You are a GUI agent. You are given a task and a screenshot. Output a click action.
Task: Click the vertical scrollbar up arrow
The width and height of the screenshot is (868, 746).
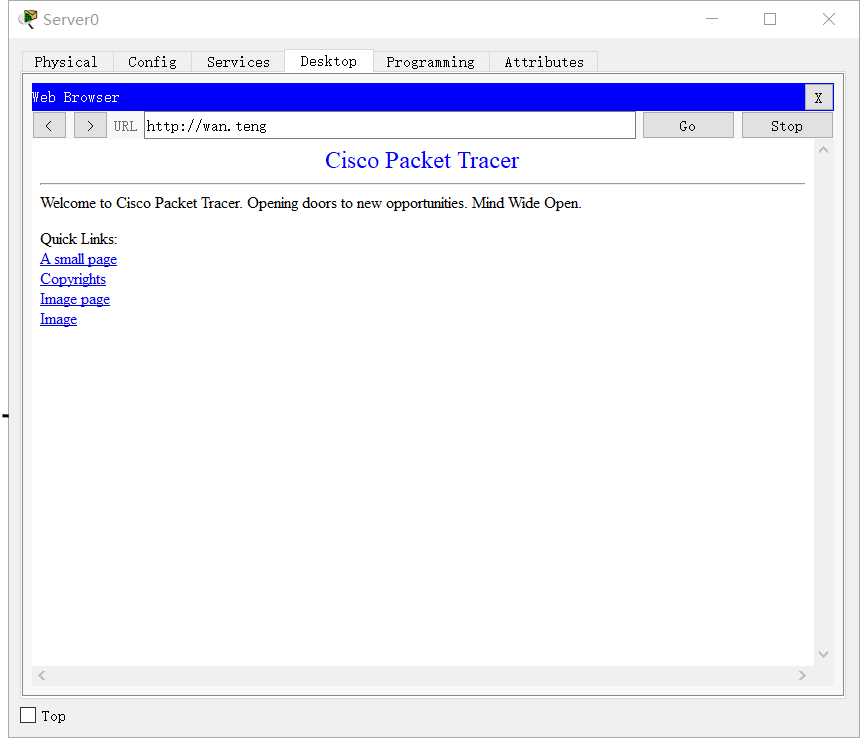823,149
